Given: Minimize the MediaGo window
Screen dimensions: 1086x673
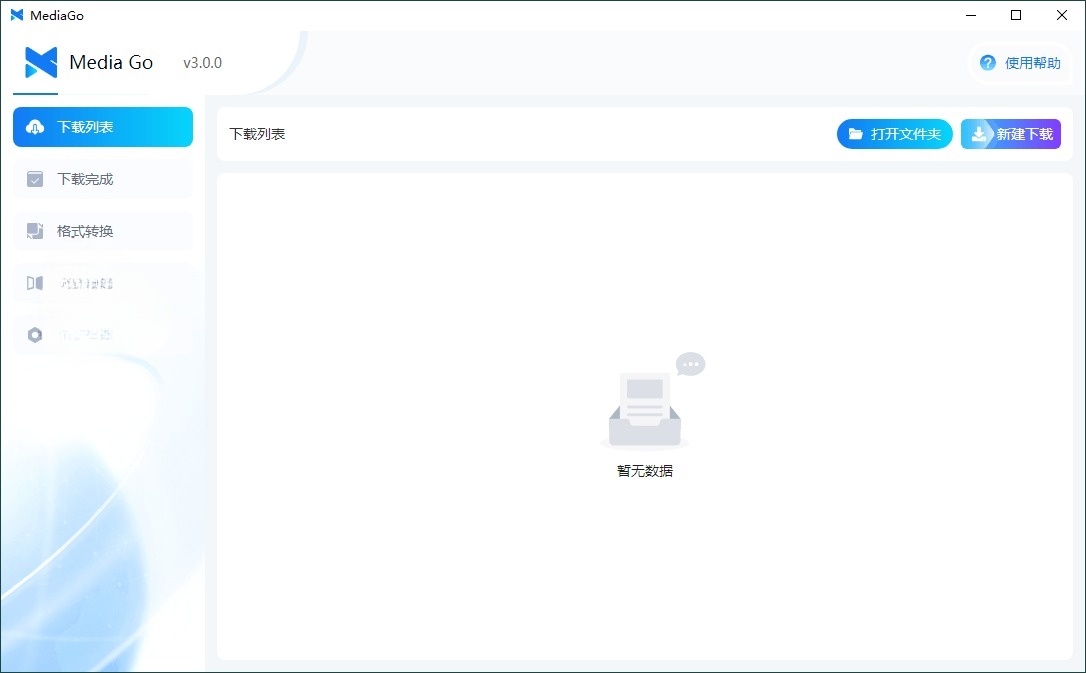Looking at the screenshot, I should click(x=971, y=15).
